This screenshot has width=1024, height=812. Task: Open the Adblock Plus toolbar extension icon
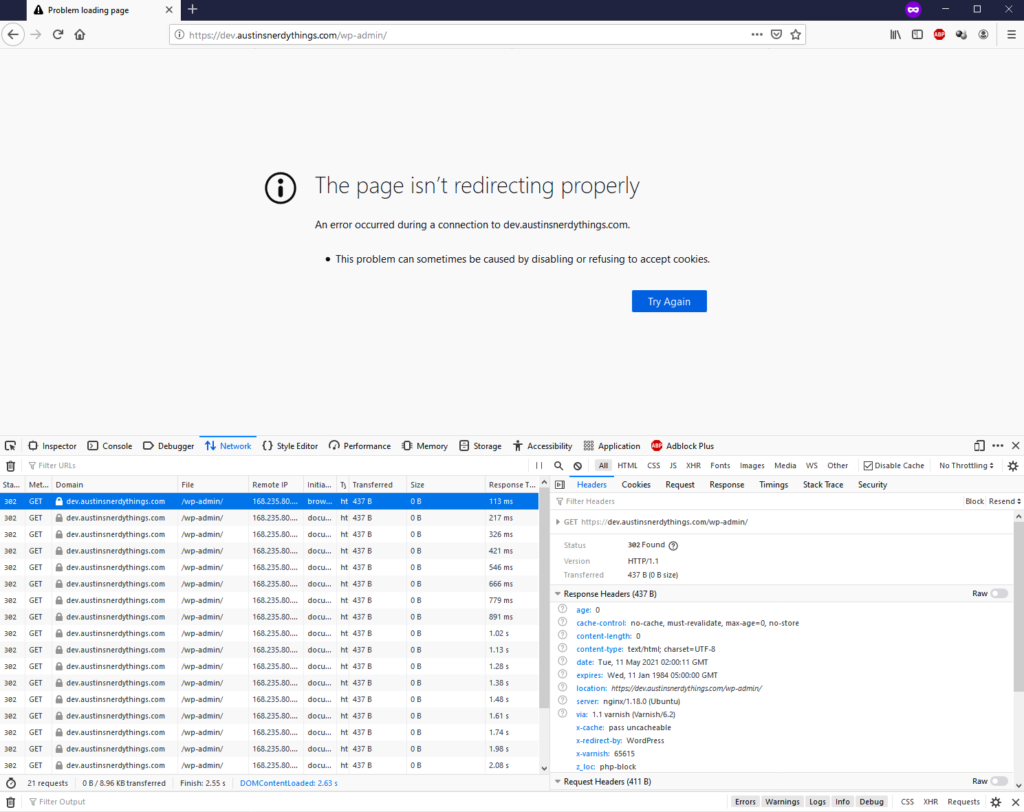tap(939, 34)
